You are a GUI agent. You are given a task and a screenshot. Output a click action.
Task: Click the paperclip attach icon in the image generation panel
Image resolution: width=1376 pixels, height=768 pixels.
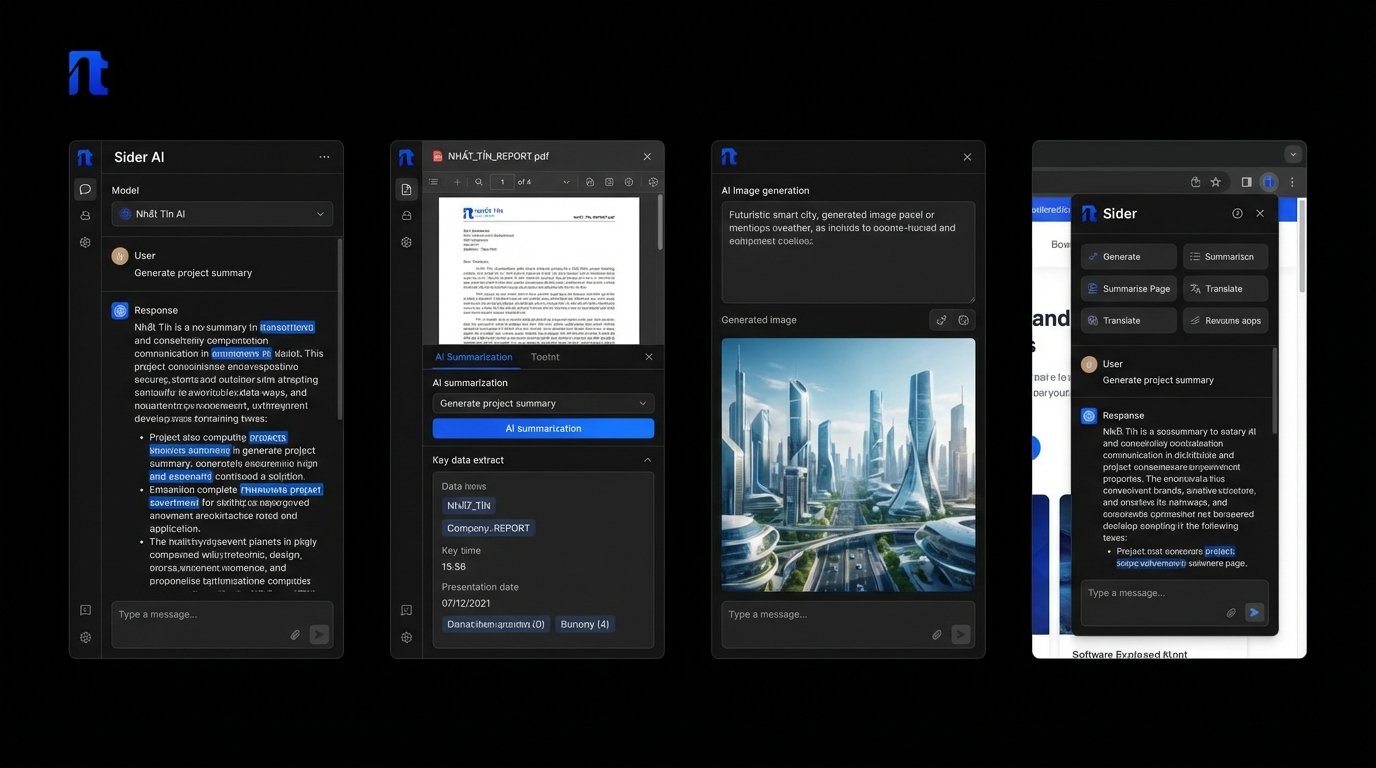tap(936, 634)
